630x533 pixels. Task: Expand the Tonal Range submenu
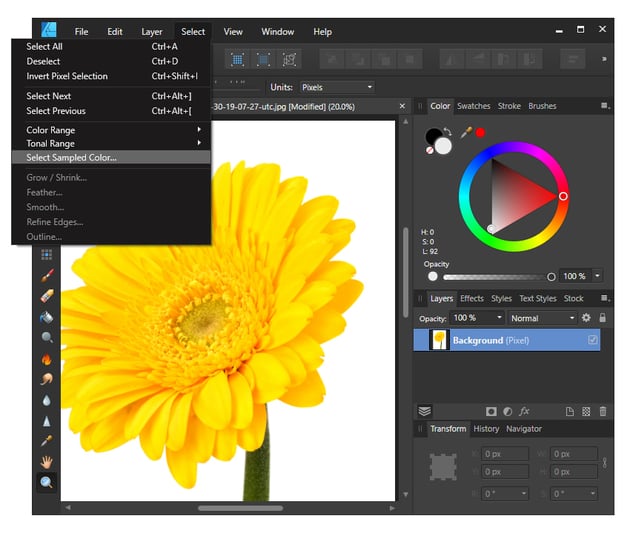point(111,143)
